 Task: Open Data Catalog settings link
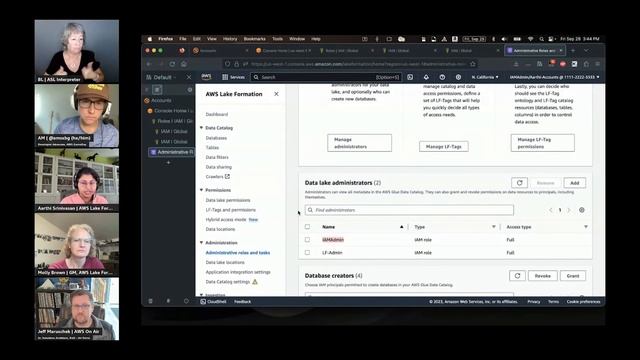(x=228, y=282)
